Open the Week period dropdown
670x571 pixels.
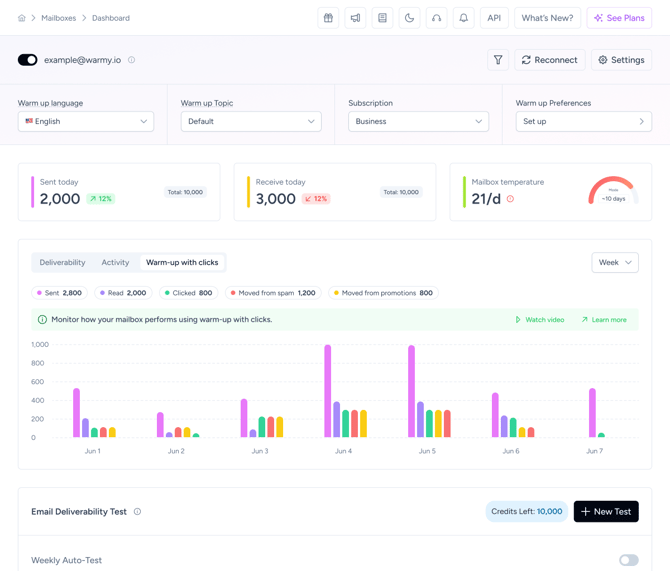pyautogui.click(x=614, y=263)
